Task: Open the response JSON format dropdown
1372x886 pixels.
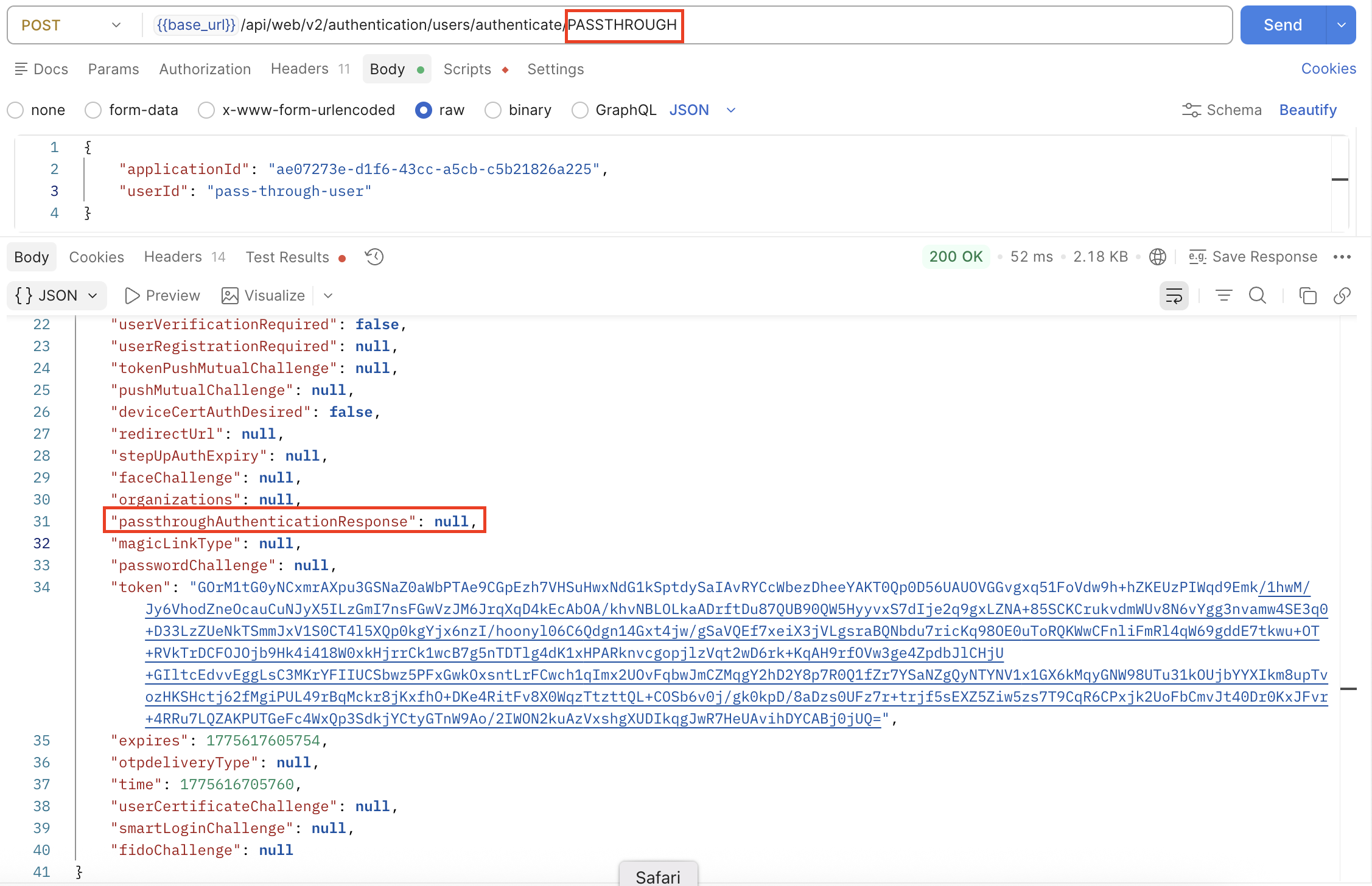Action: pos(57,296)
